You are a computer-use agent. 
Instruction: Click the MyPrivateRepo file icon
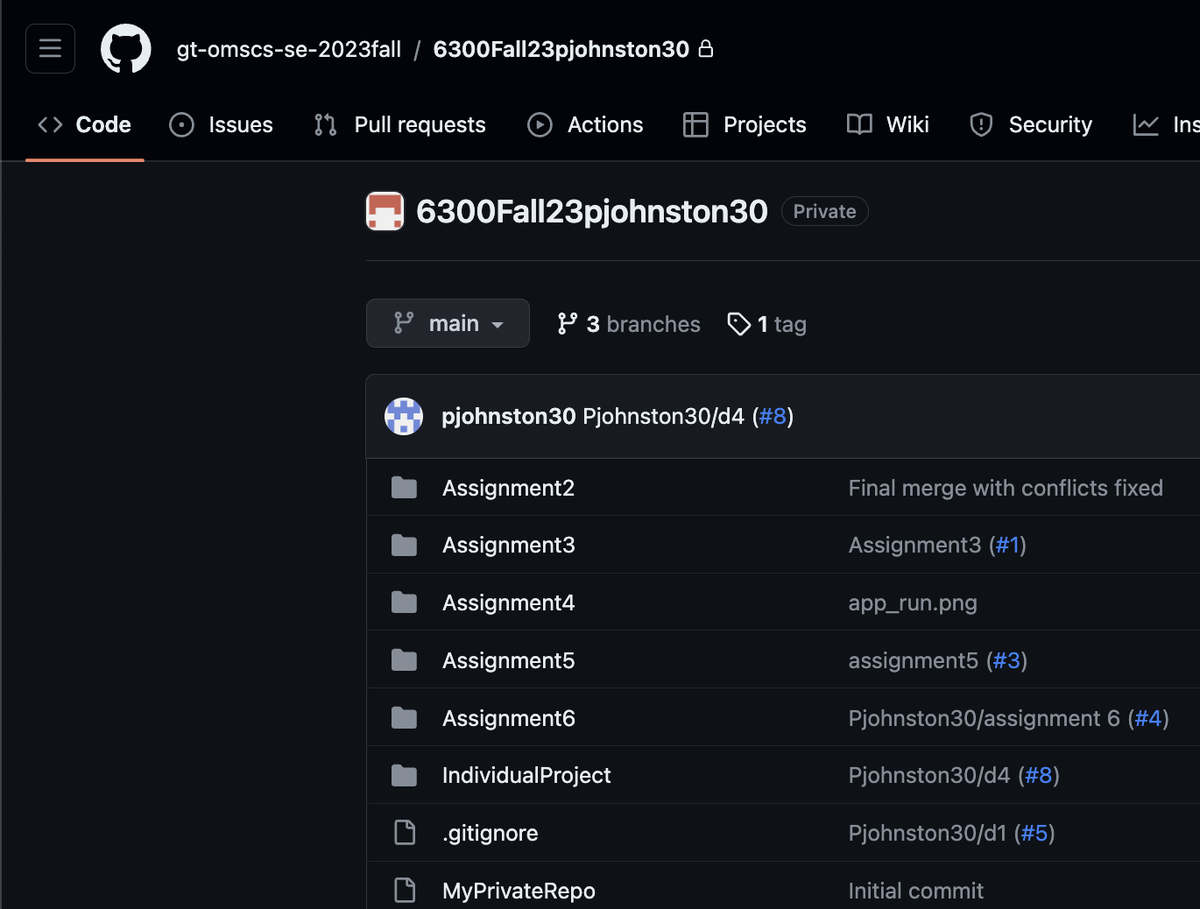point(404,890)
